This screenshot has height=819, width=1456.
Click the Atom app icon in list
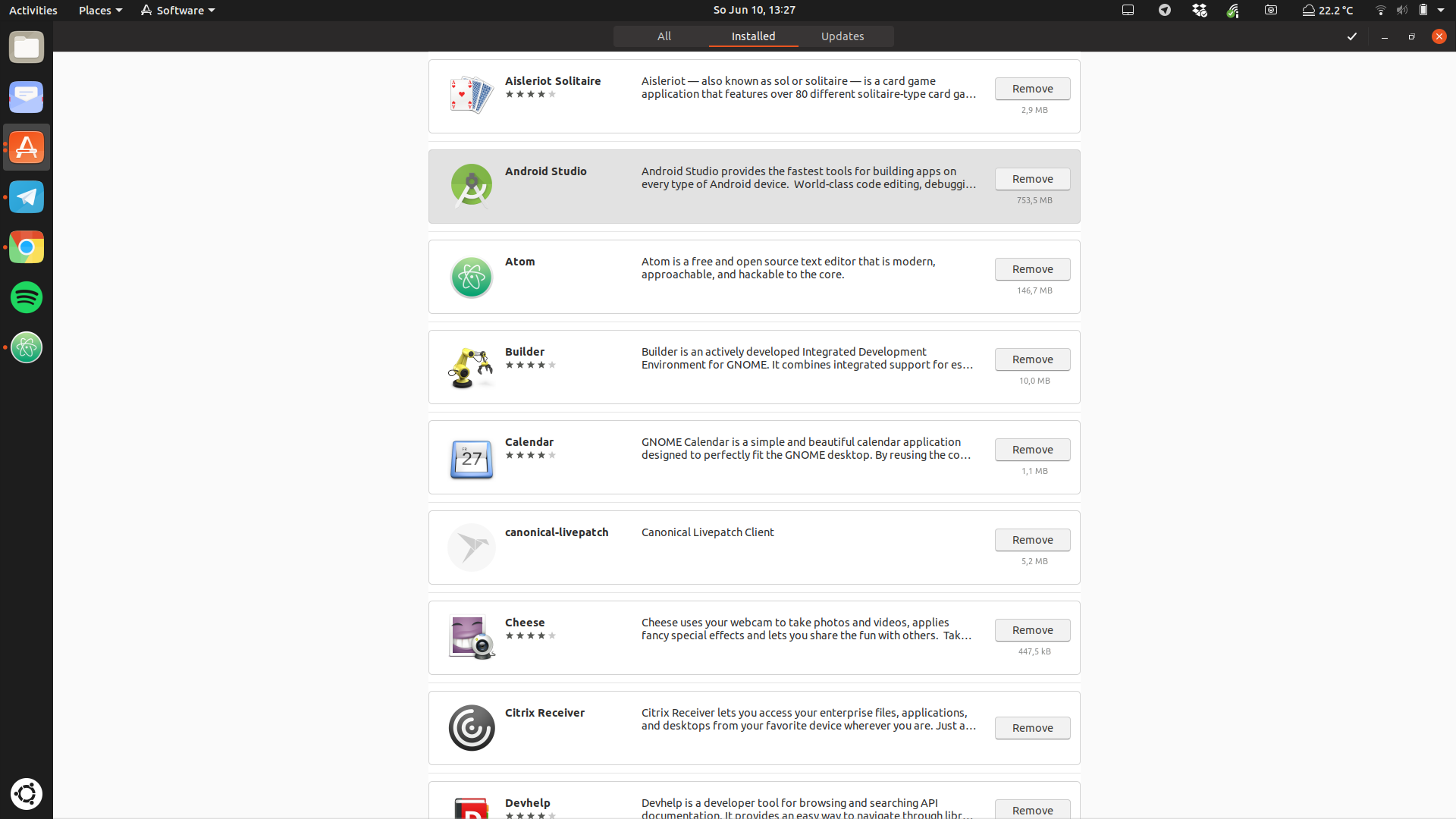click(471, 277)
